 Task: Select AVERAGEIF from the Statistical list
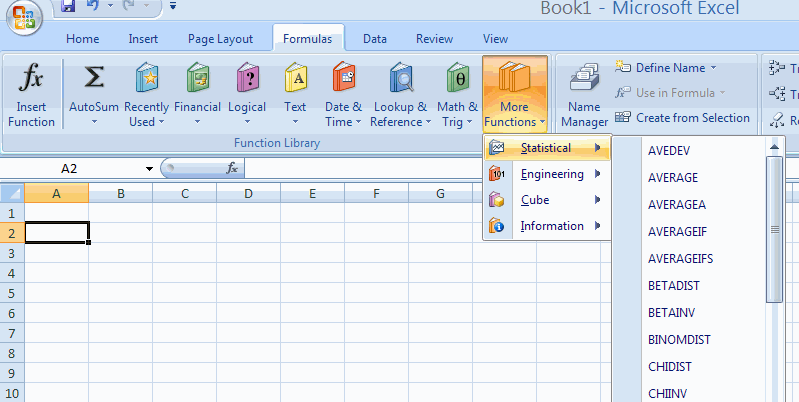tap(680, 231)
